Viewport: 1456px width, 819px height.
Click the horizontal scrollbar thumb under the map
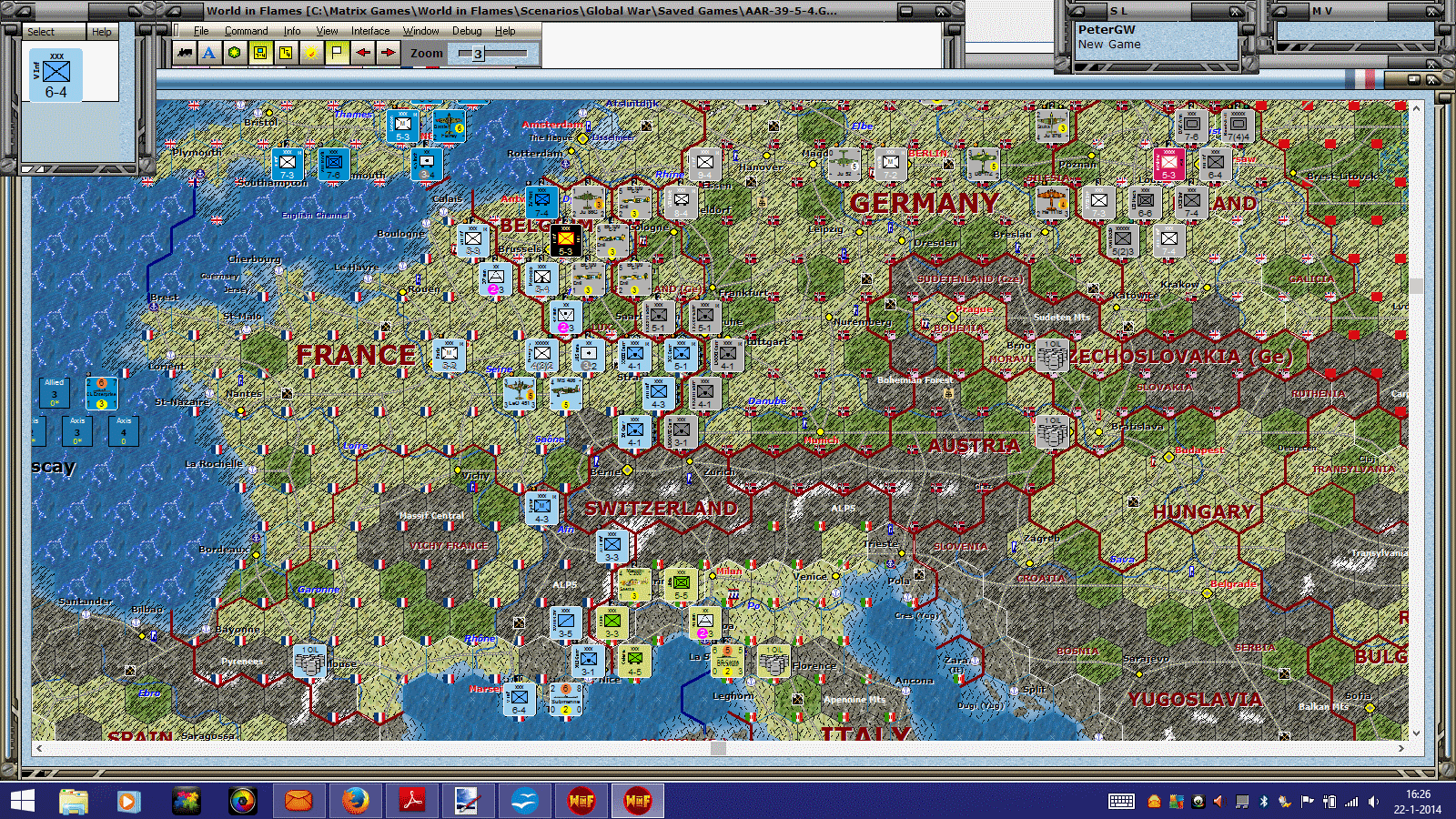pos(718,748)
